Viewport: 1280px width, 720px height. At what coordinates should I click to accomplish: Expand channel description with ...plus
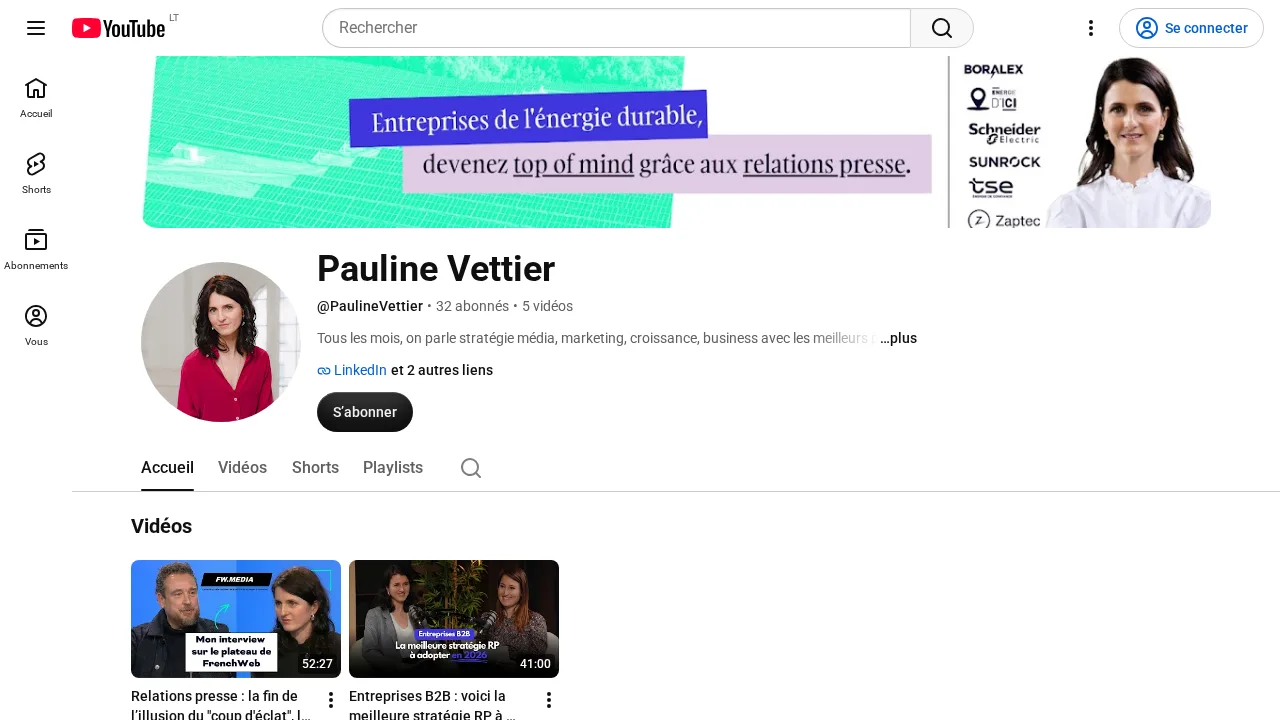coord(898,338)
